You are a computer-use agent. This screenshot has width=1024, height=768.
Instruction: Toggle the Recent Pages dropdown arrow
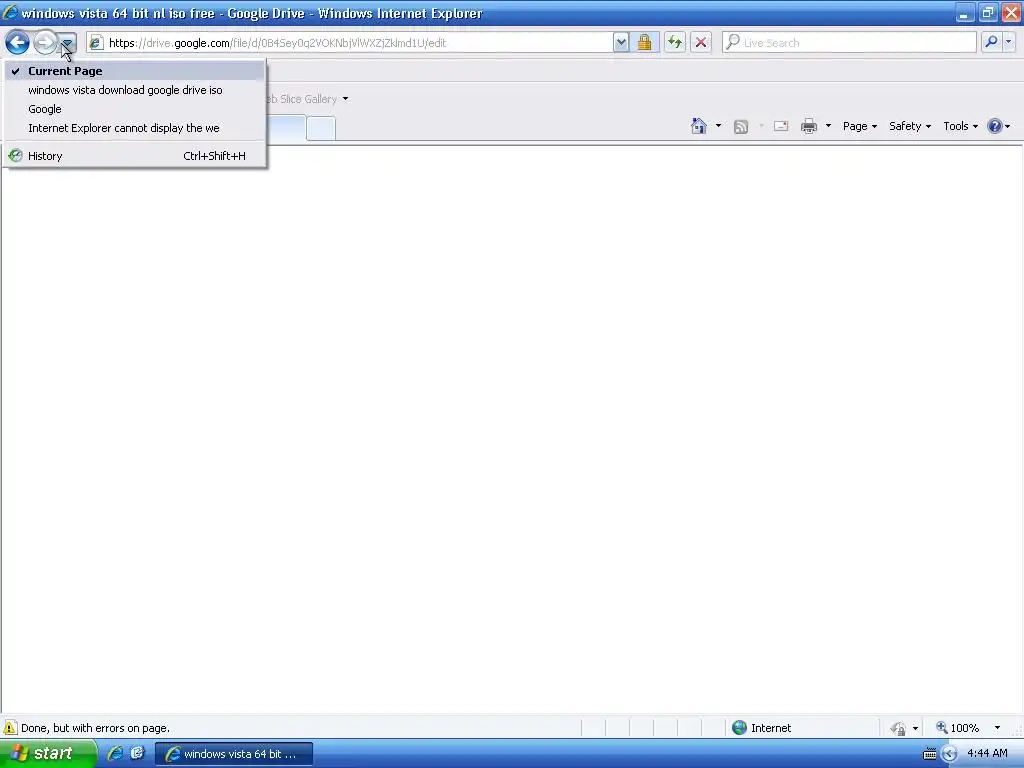coord(67,44)
